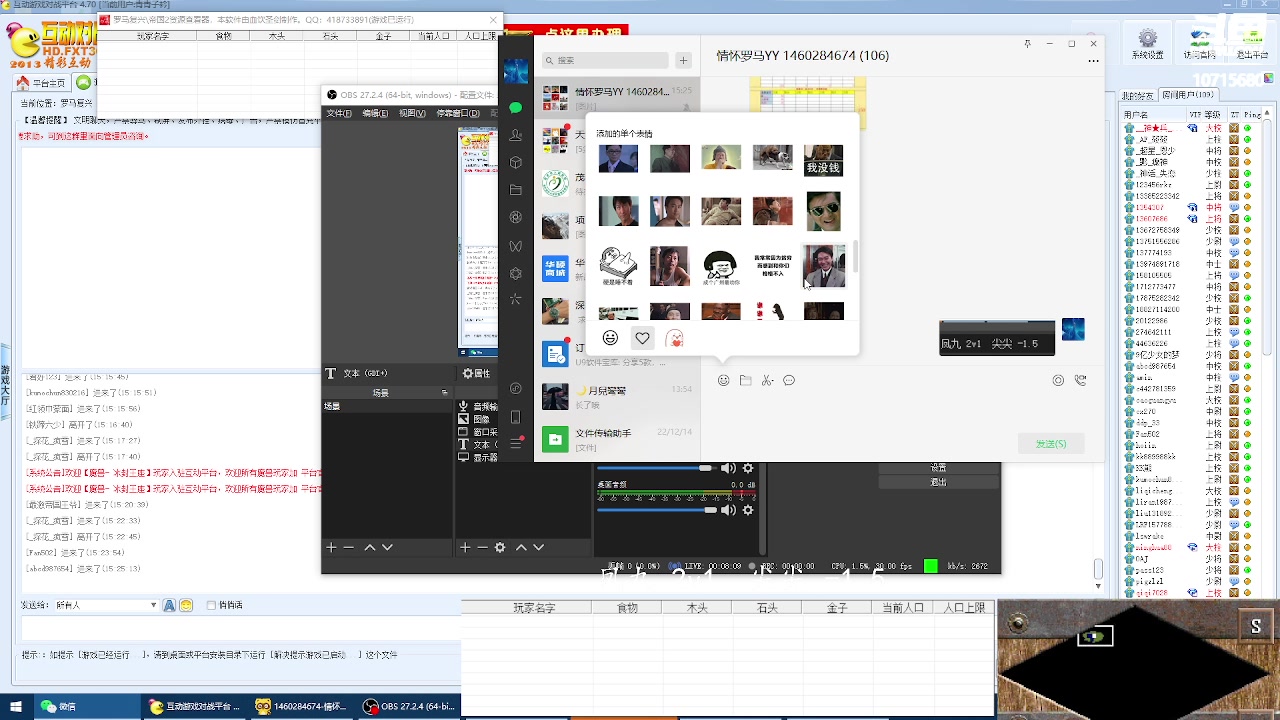Open WeChat hamburger menu with red dot
Viewport: 1280px width, 720px height.
pos(516,443)
